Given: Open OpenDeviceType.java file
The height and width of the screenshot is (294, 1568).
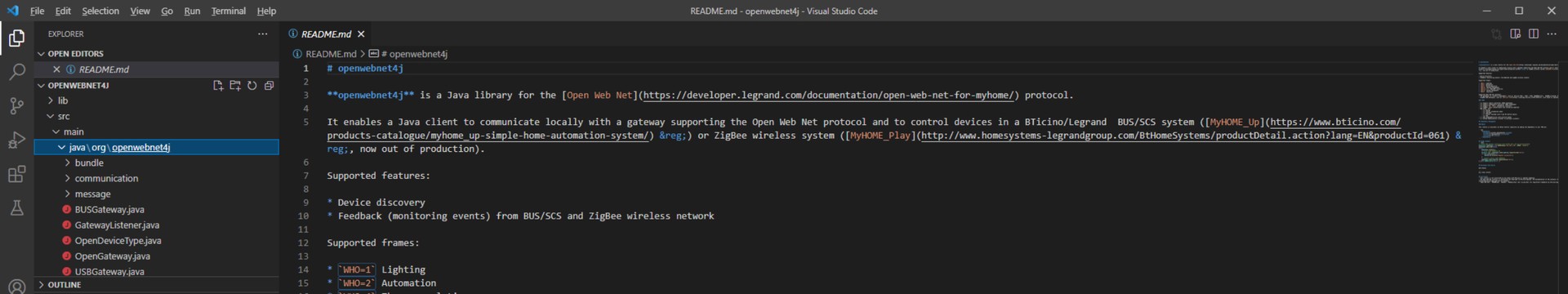Looking at the screenshot, I should (118, 240).
